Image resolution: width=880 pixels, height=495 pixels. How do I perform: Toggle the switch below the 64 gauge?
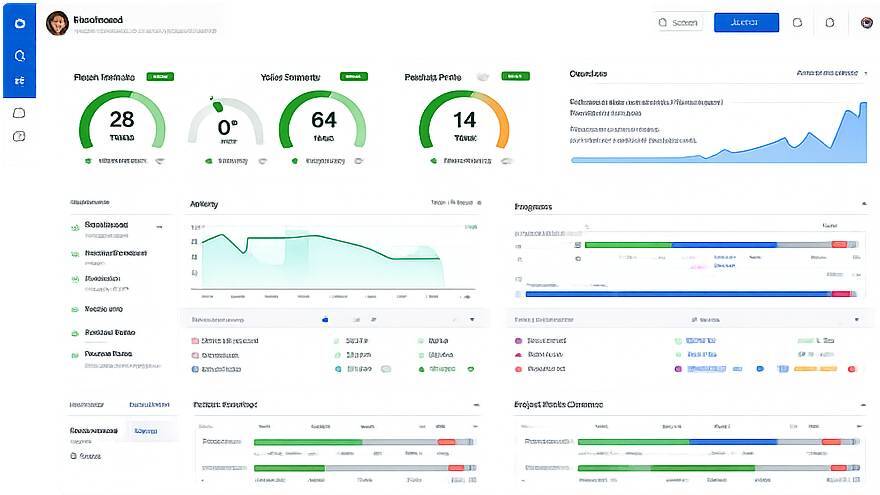pos(359,161)
